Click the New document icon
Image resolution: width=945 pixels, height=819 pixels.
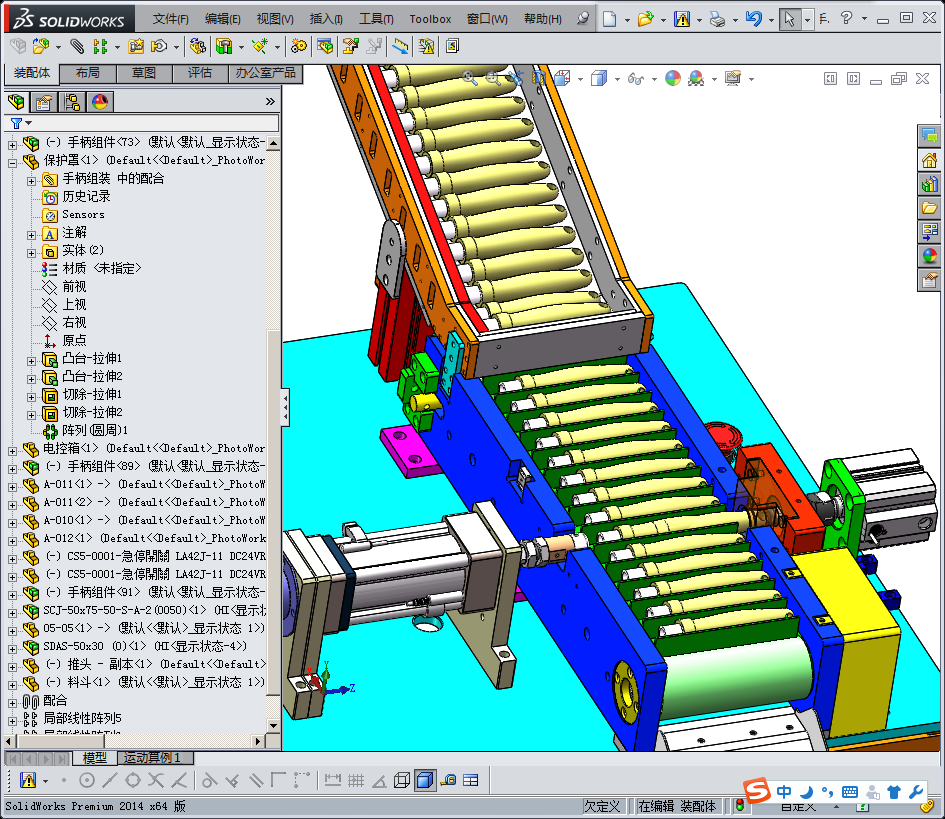[x=610, y=19]
